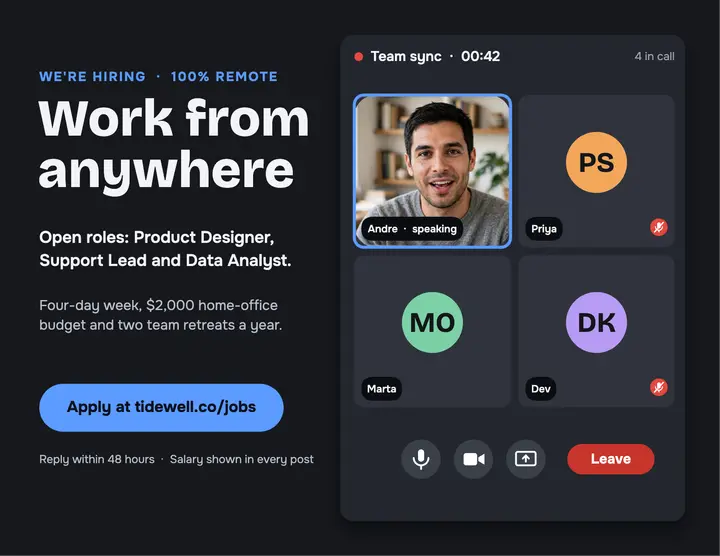This screenshot has height=556, width=720.
Task: Click the Marta name label
Action: [382, 389]
